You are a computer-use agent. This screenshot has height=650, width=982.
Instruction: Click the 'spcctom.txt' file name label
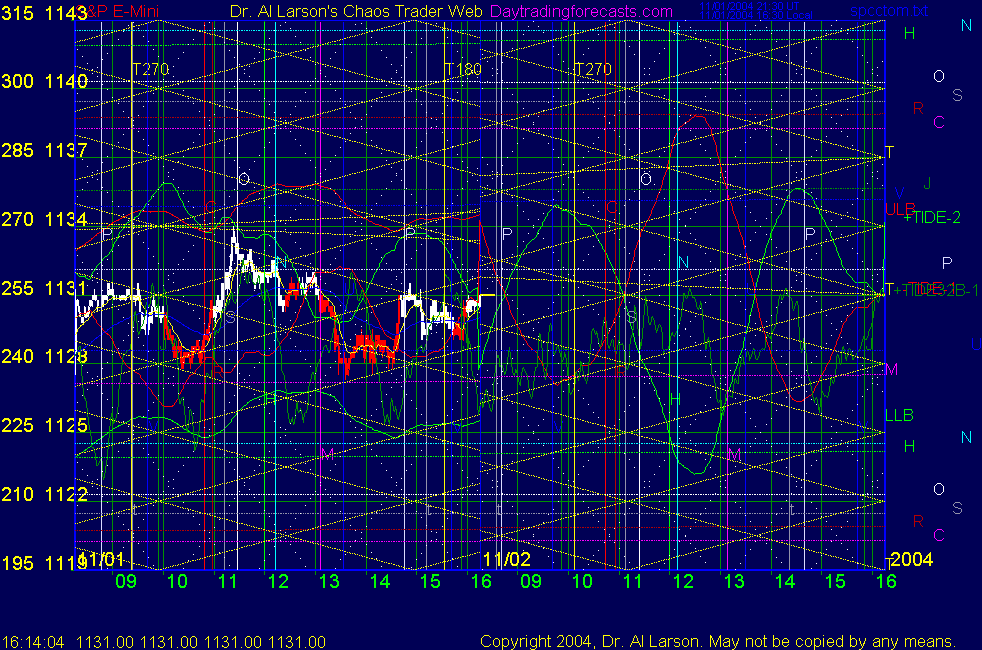coord(889,11)
